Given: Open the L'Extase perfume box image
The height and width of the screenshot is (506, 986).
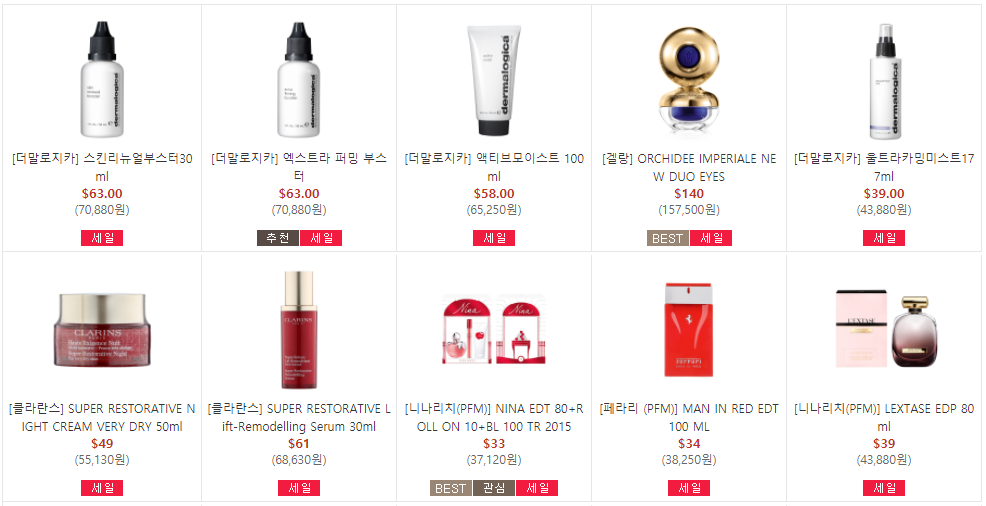Looking at the screenshot, I should (x=884, y=330).
